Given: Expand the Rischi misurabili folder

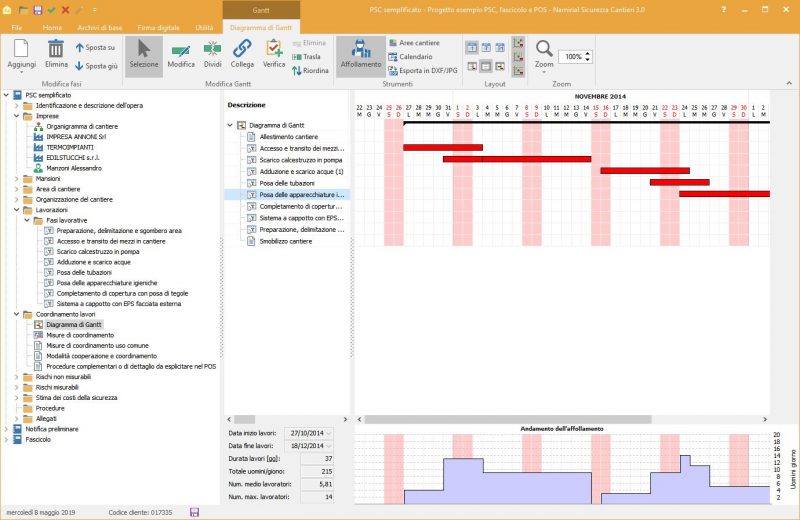Looking at the screenshot, I should (x=17, y=387).
